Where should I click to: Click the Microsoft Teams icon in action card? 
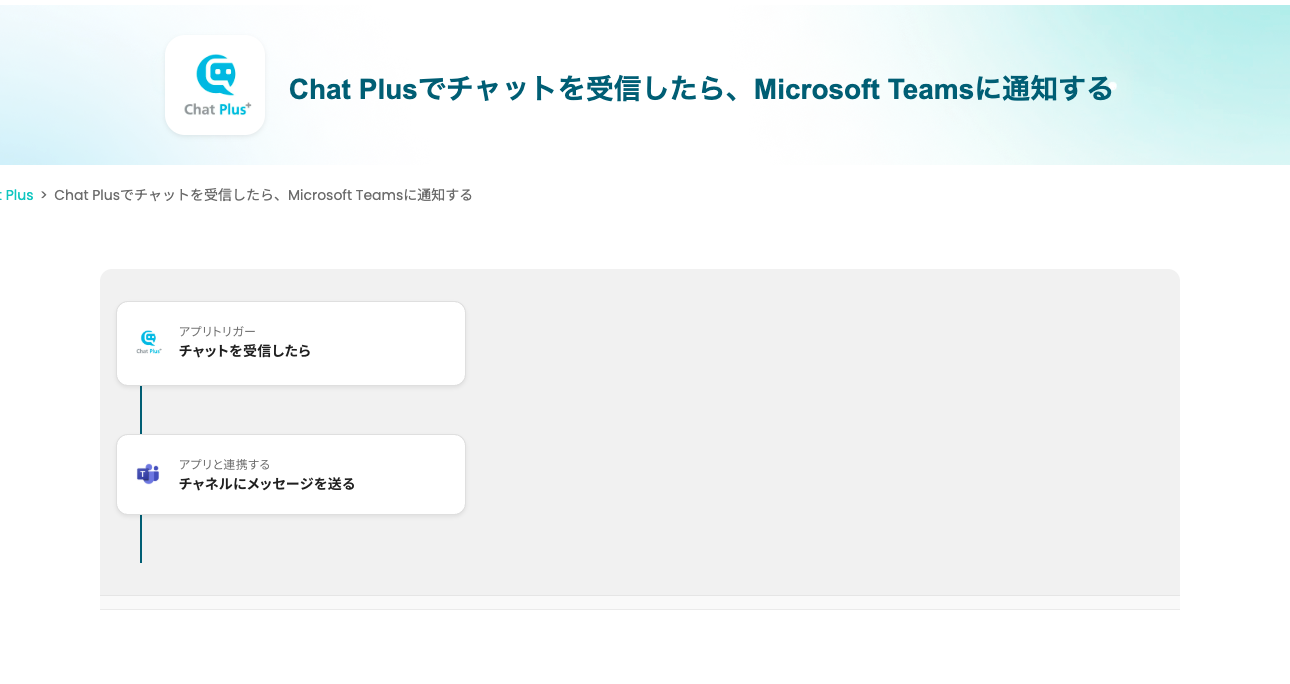pyautogui.click(x=148, y=474)
